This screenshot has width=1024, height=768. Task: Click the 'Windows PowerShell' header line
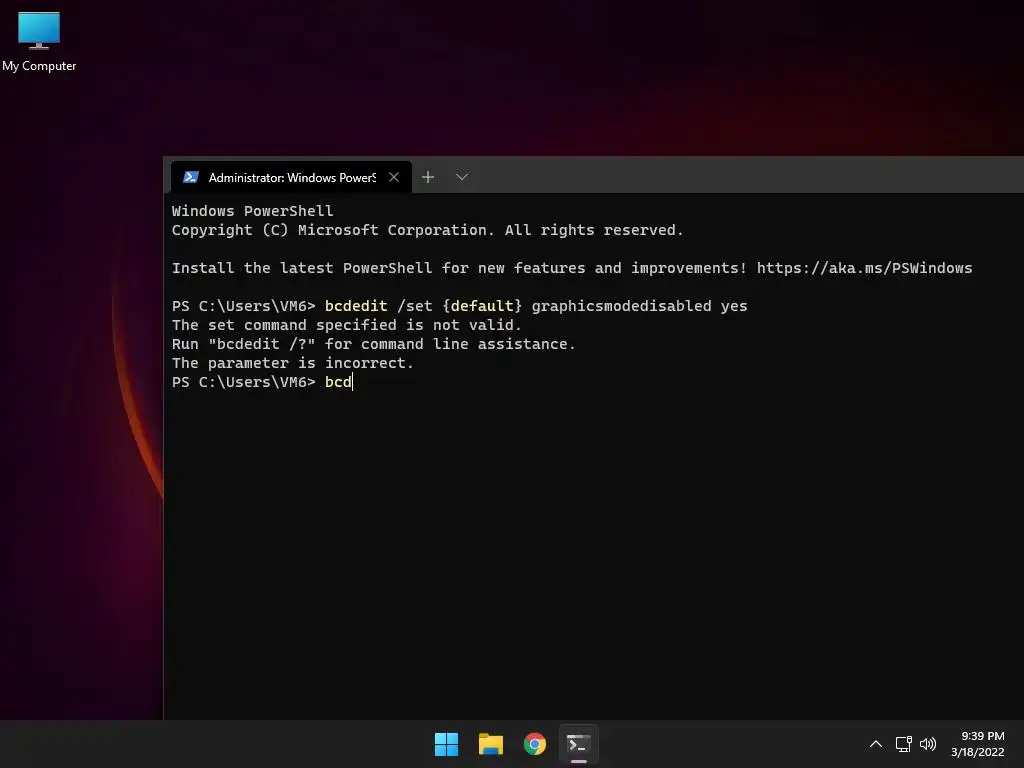coord(253,211)
